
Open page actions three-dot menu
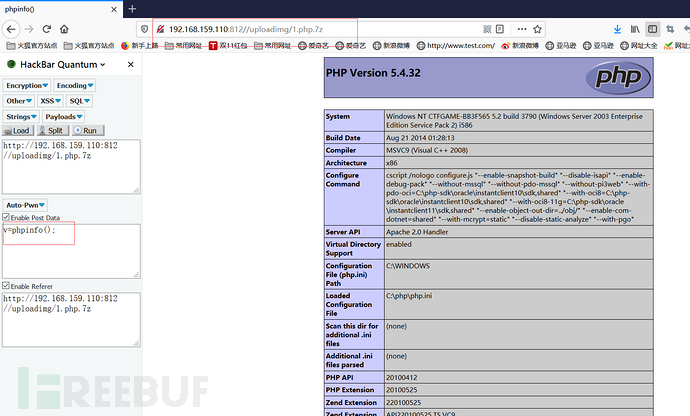pos(522,29)
